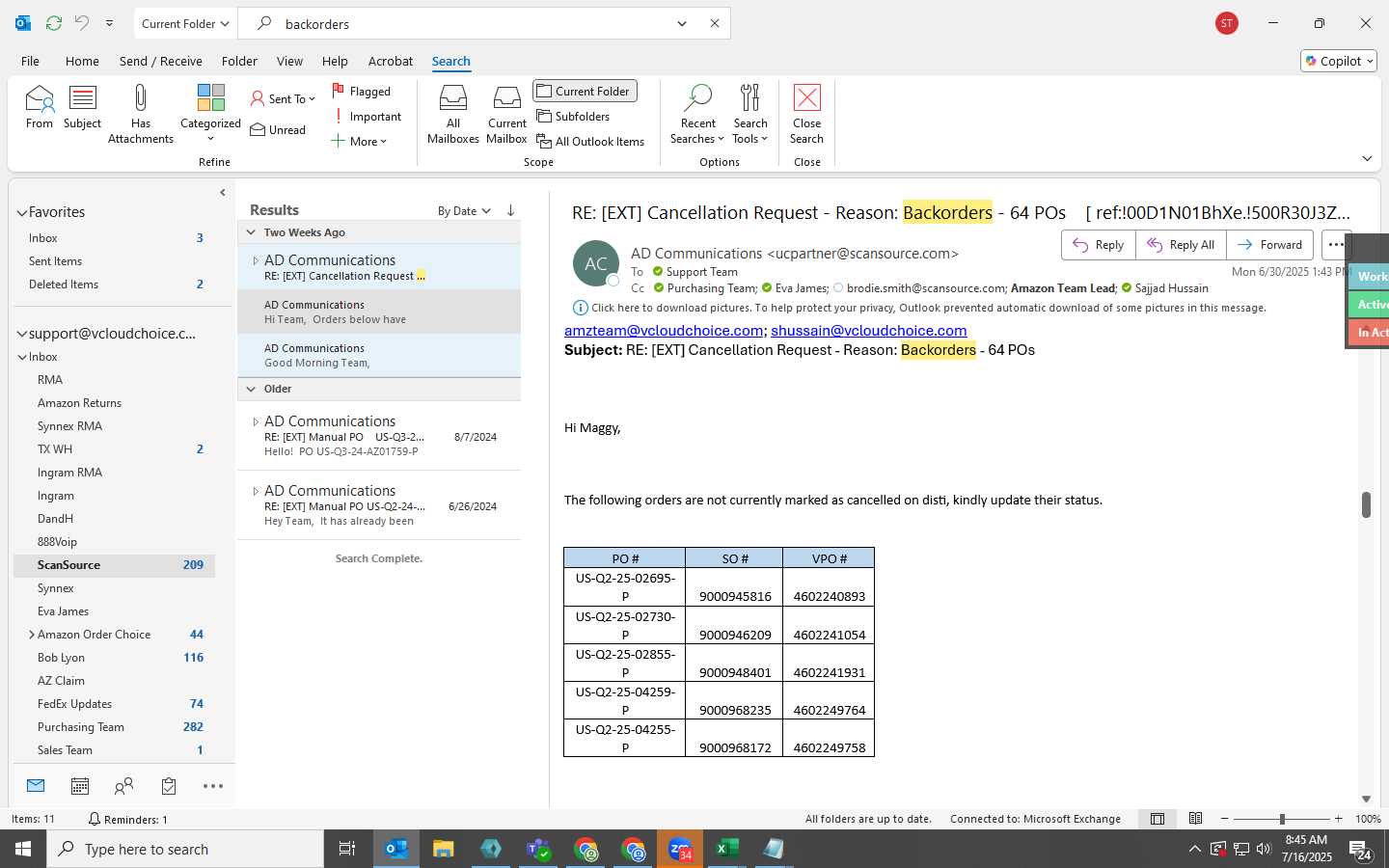
Task: Open the By Date sort dropdown
Action: point(464,210)
